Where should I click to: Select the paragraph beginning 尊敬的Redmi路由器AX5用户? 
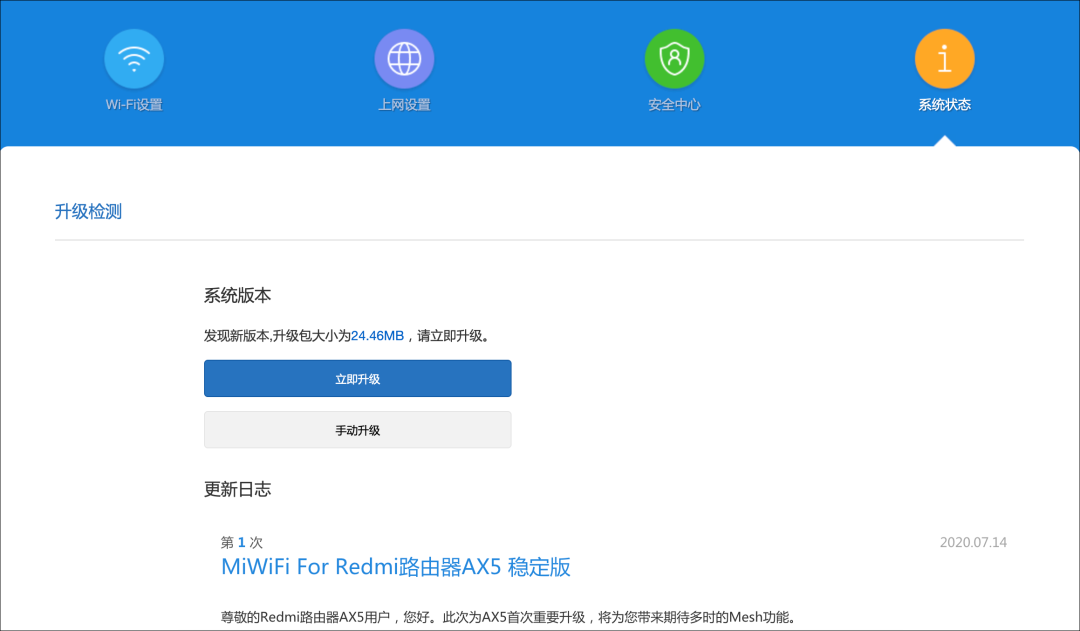coord(508,617)
